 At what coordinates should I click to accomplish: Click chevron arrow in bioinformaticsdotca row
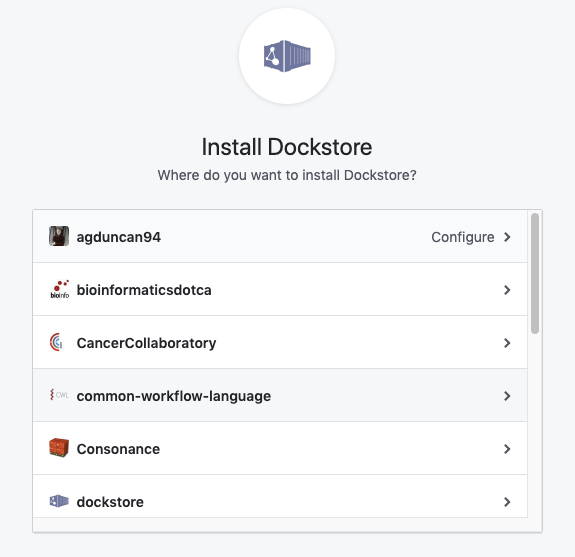point(507,290)
